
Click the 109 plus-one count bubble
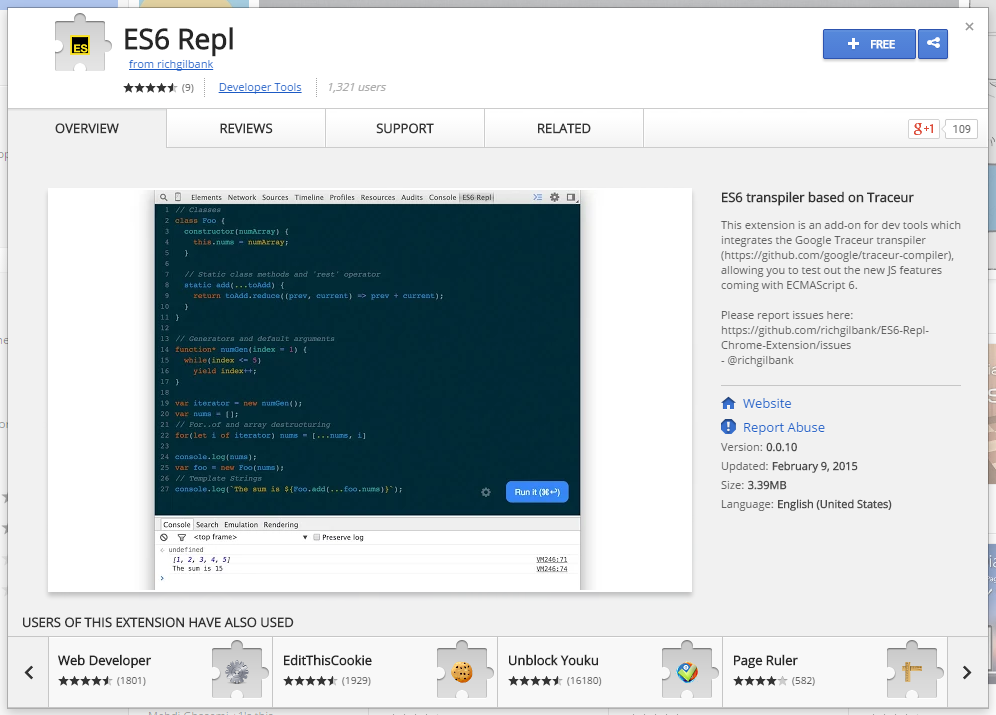click(961, 129)
